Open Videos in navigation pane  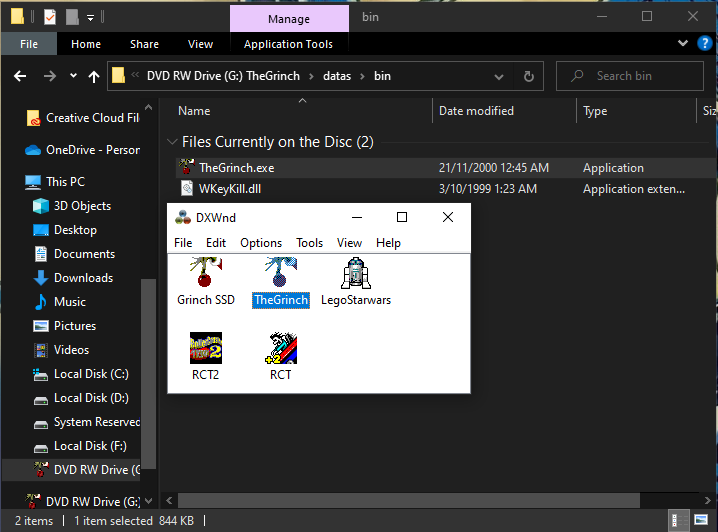pos(61,350)
